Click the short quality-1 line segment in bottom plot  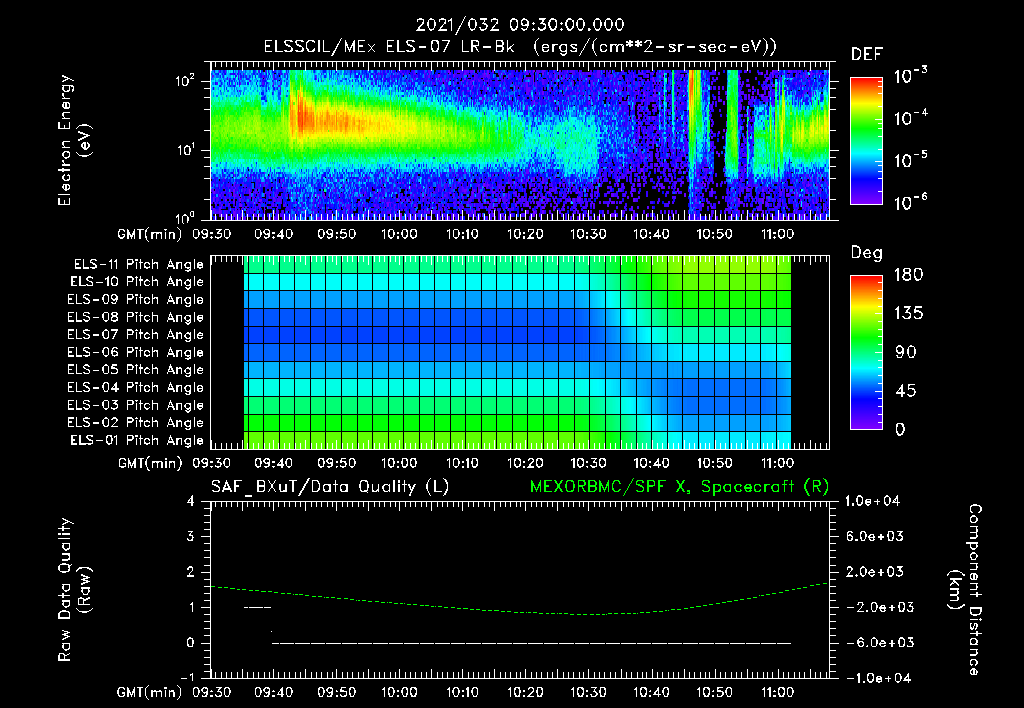coord(257,607)
